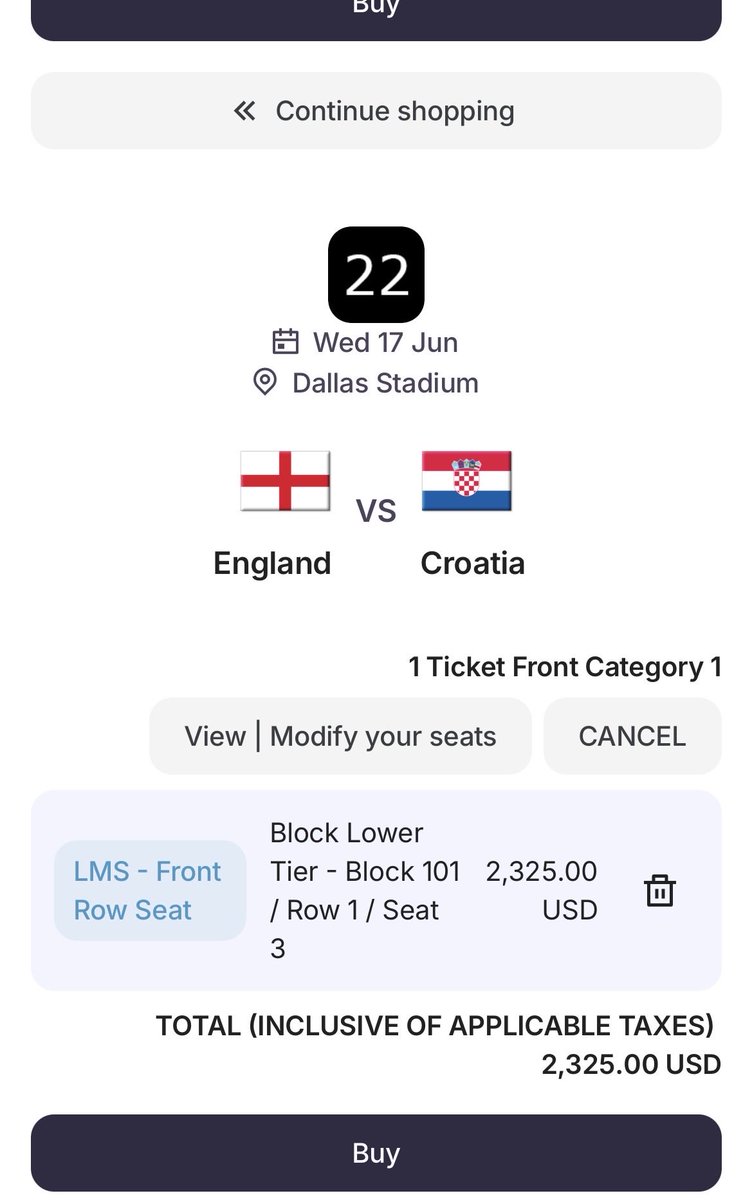Click the England flag icon

285,481
